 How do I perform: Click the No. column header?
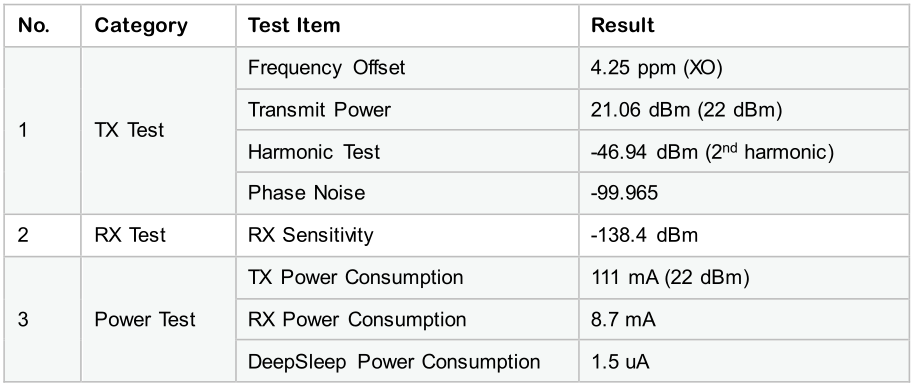tap(43, 26)
